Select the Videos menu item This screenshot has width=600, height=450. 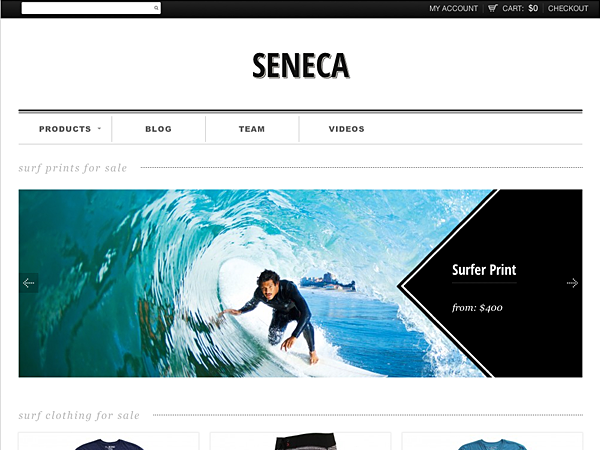point(346,129)
